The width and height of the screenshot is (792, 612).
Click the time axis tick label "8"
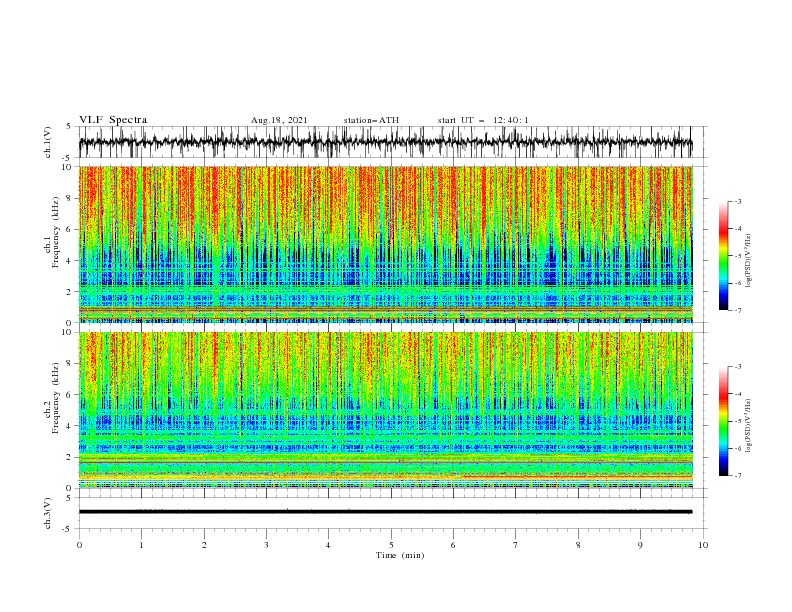click(x=578, y=545)
